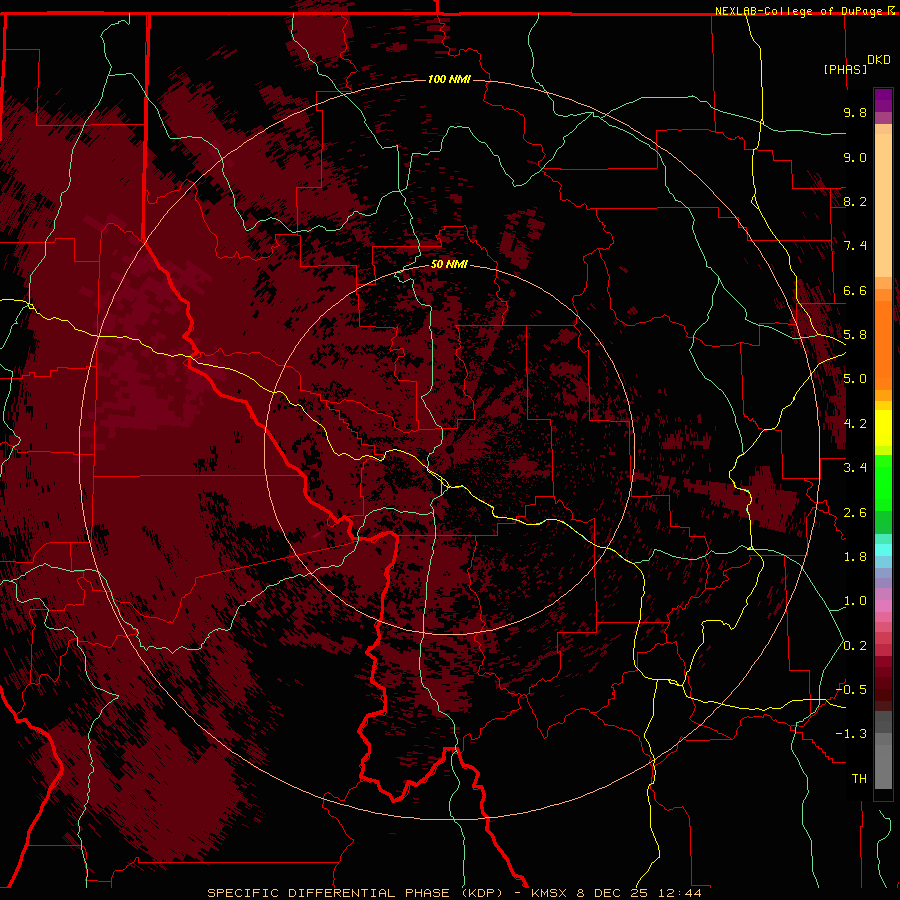Click the TH threshold label
The height and width of the screenshot is (900, 900).
click(x=859, y=778)
